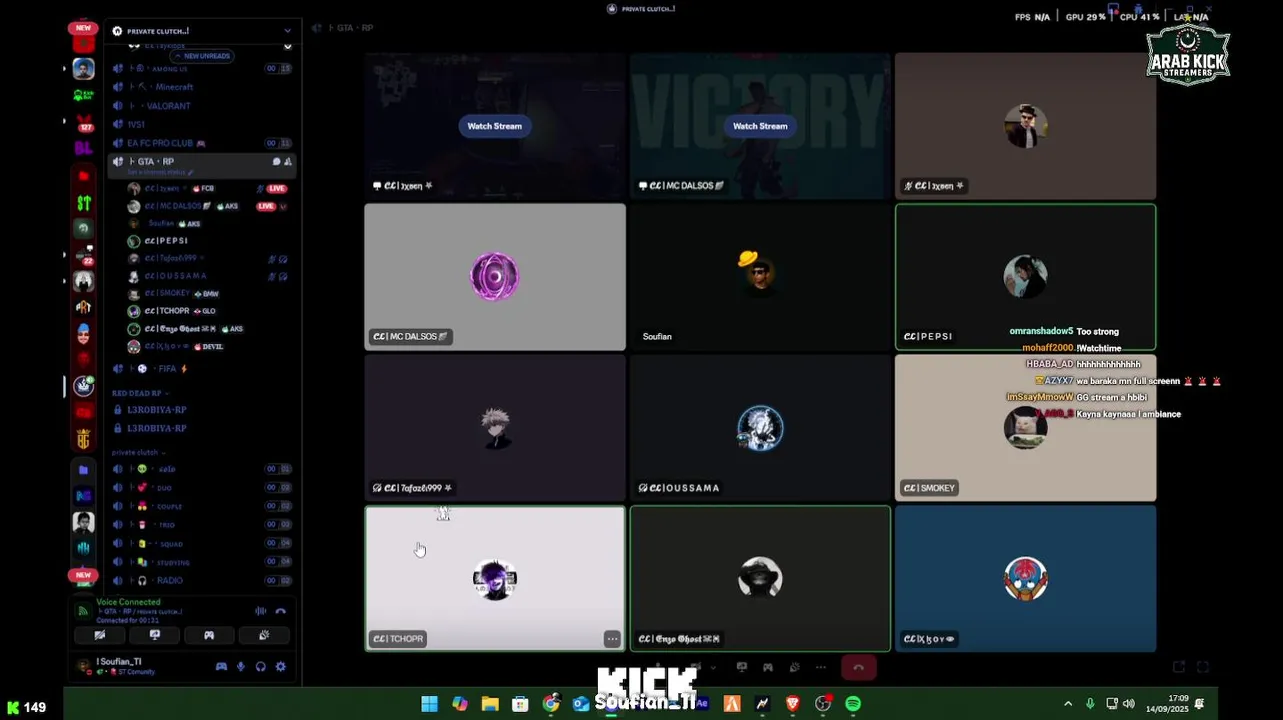1283x720 pixels.
Task: Click the red disconnect call button
Action: coord(858,667)
